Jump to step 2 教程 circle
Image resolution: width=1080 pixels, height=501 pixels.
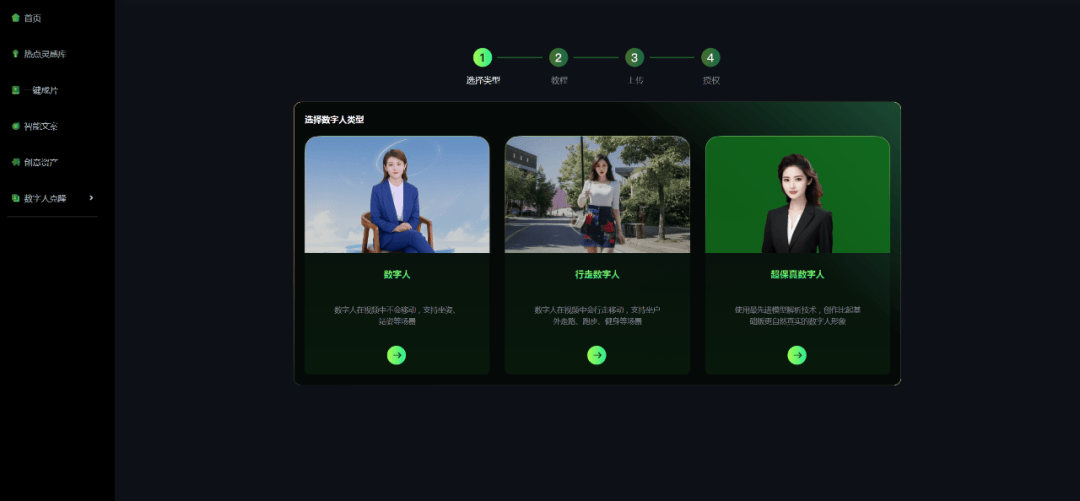558,58
